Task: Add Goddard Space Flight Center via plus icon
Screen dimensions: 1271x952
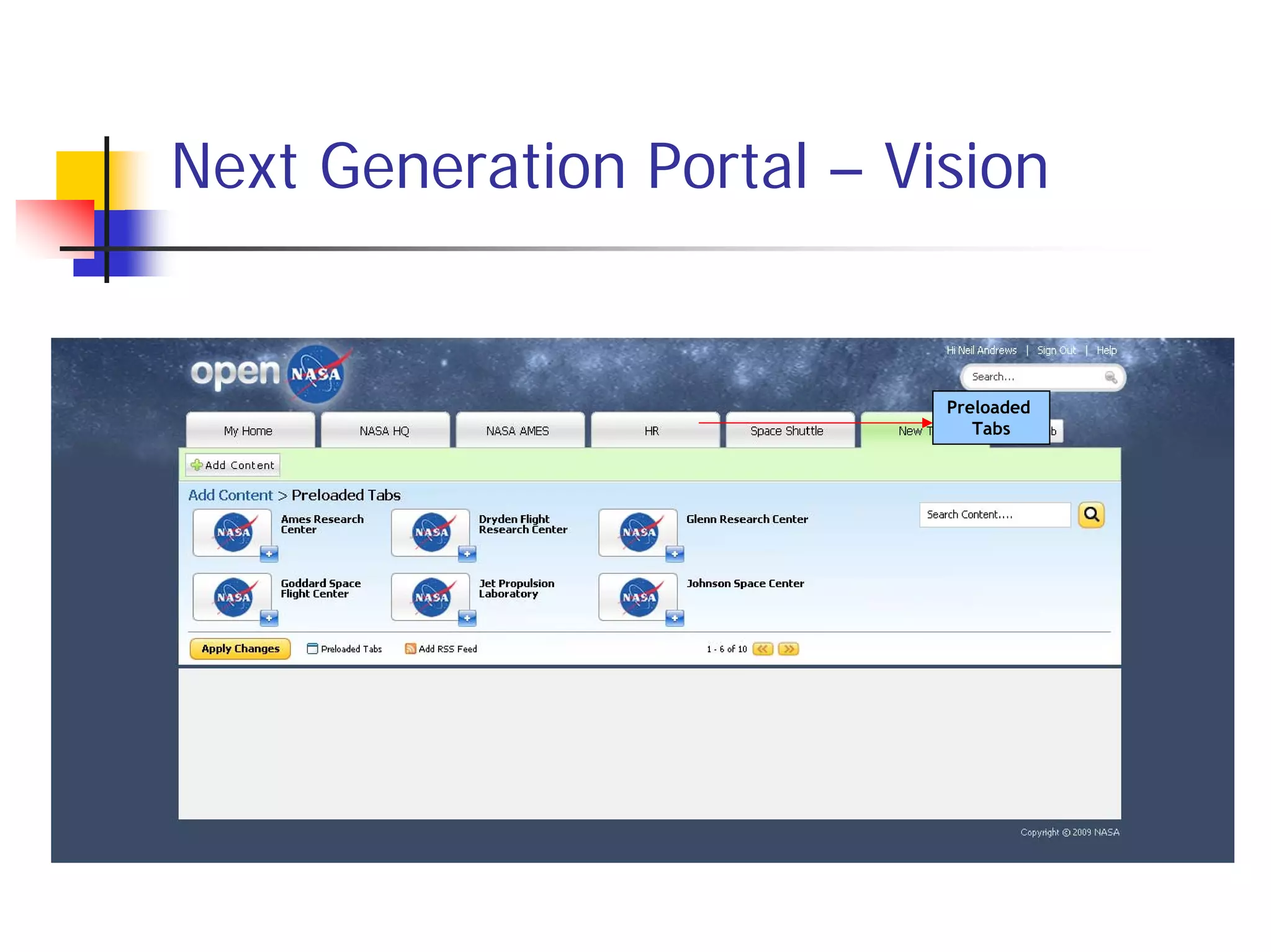Action: coord(269,617)
